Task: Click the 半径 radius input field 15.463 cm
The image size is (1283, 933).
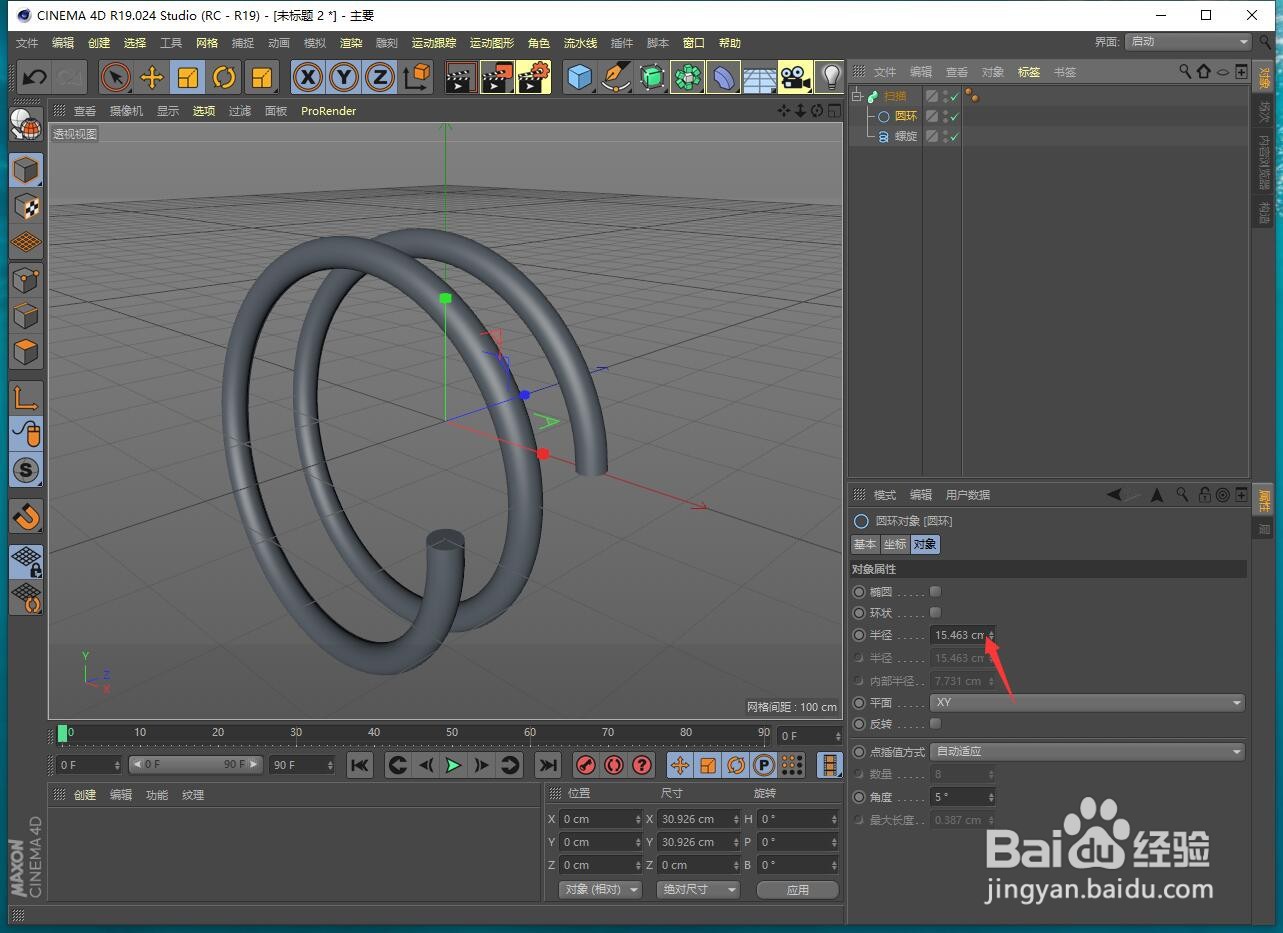Action: (x=962, y=635)
